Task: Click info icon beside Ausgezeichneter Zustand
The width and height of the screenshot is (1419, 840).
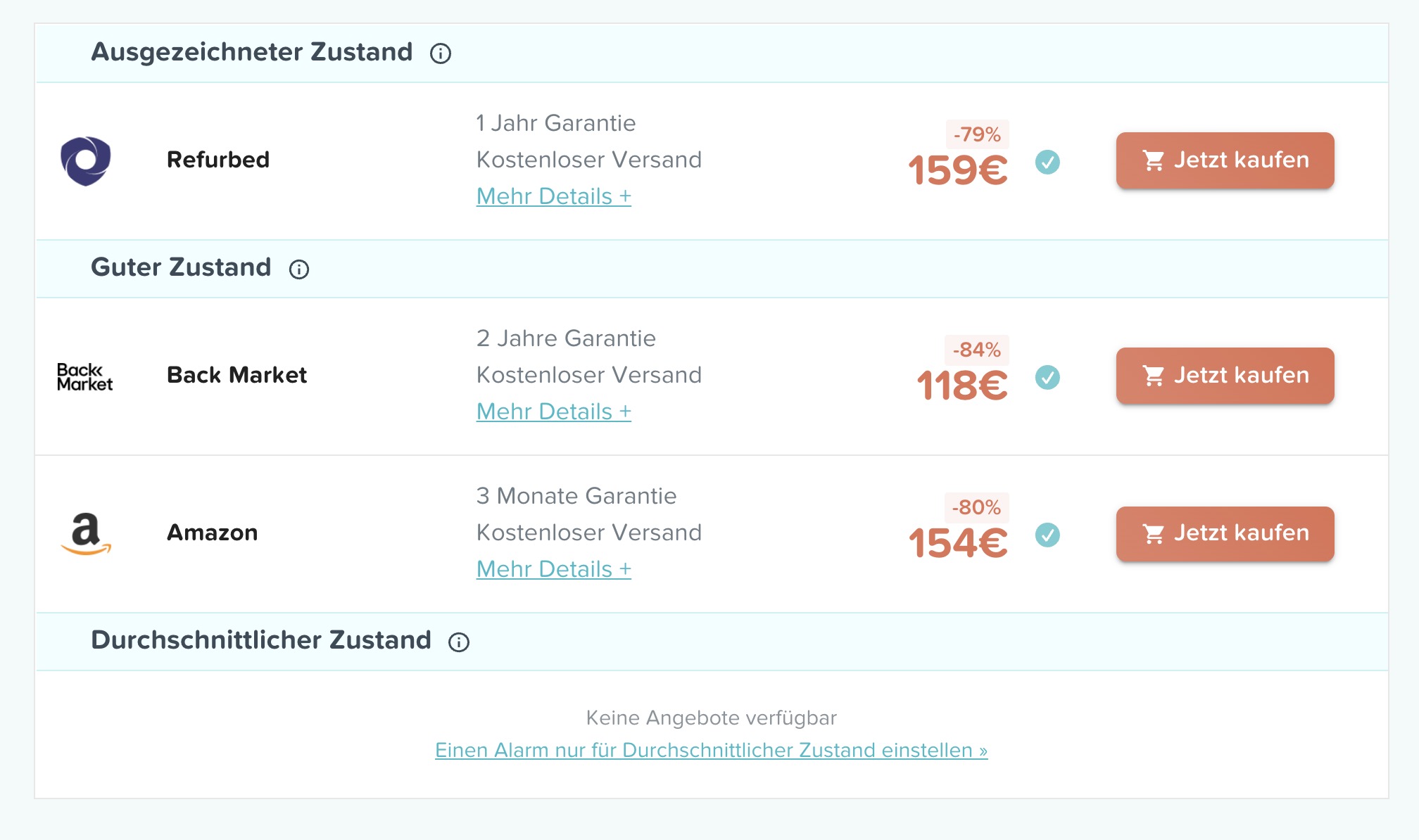Action: click(441, 53)
